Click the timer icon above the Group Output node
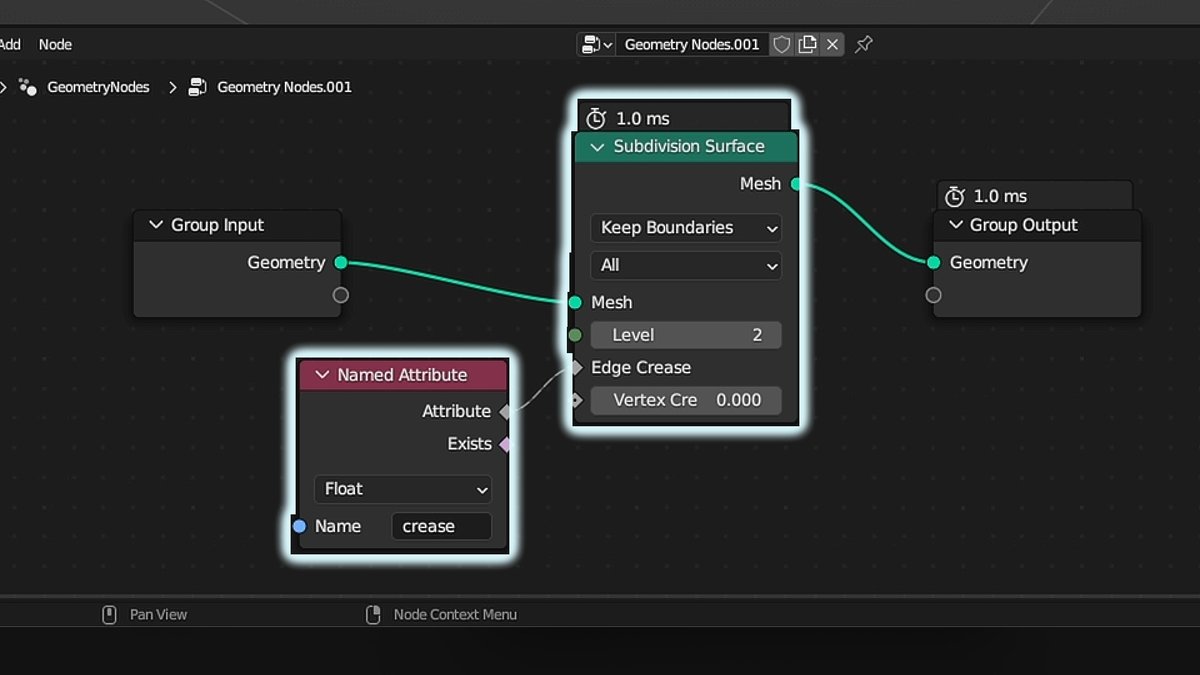Viewport: 1200px width, 675px height. (955, 195)
